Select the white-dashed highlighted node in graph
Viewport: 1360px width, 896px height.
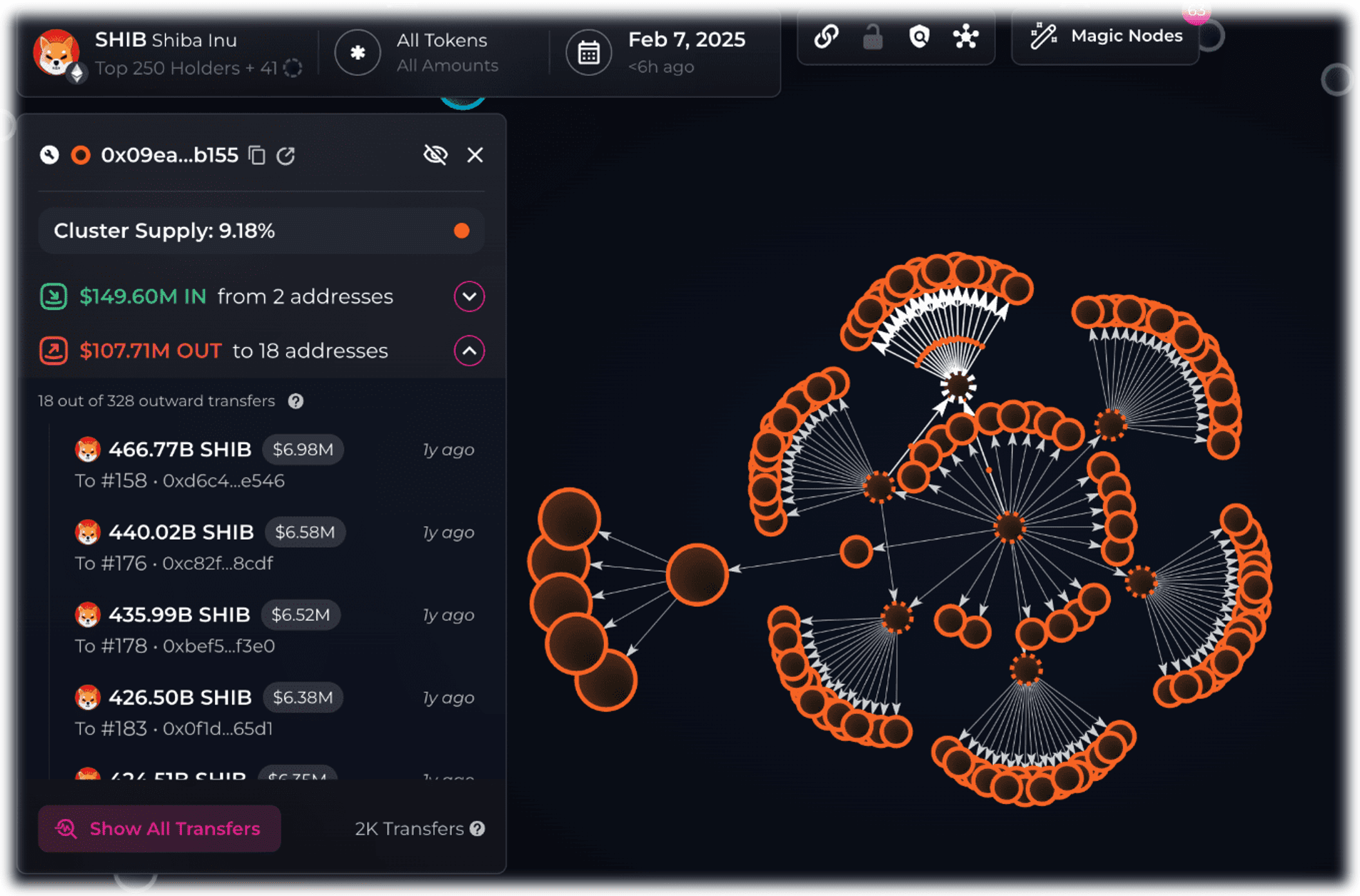tap(957, 386)
